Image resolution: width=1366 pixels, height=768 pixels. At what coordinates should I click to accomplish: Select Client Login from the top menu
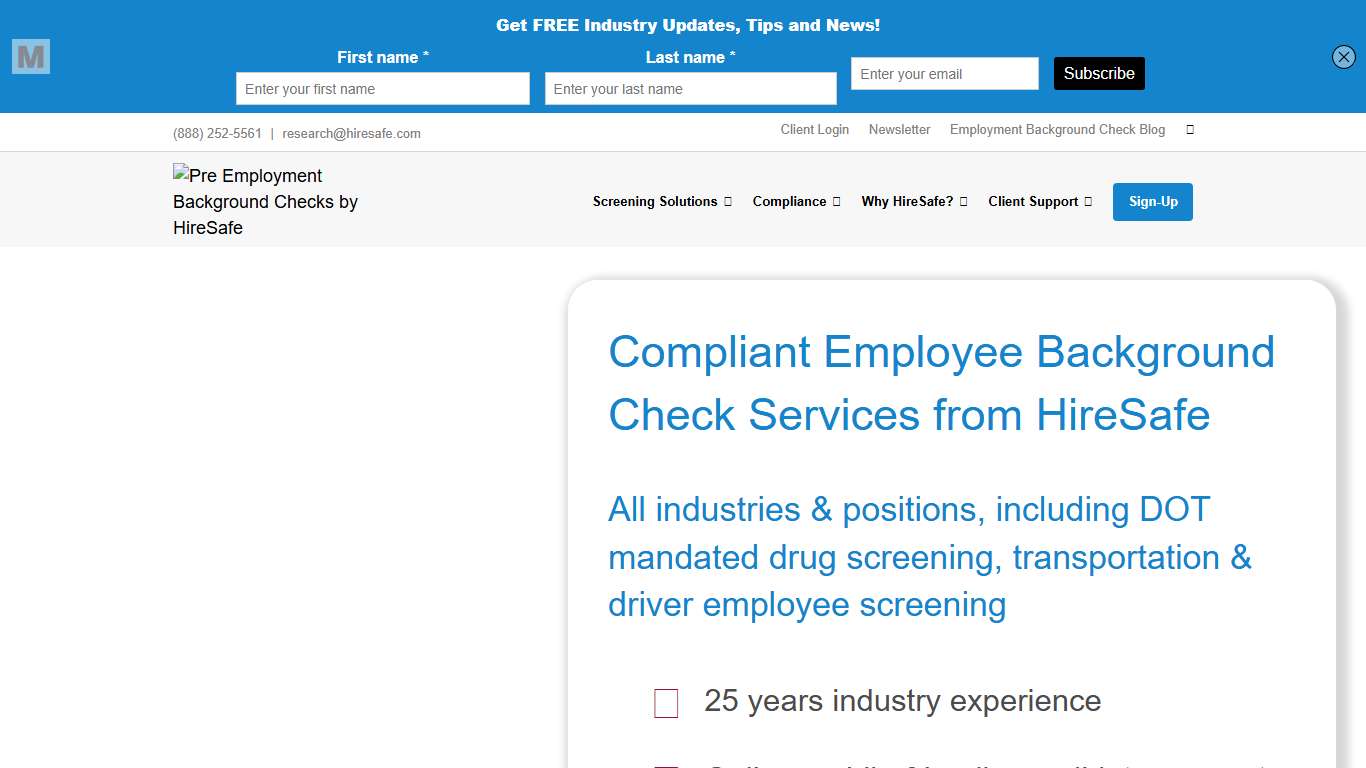[814, 129]
